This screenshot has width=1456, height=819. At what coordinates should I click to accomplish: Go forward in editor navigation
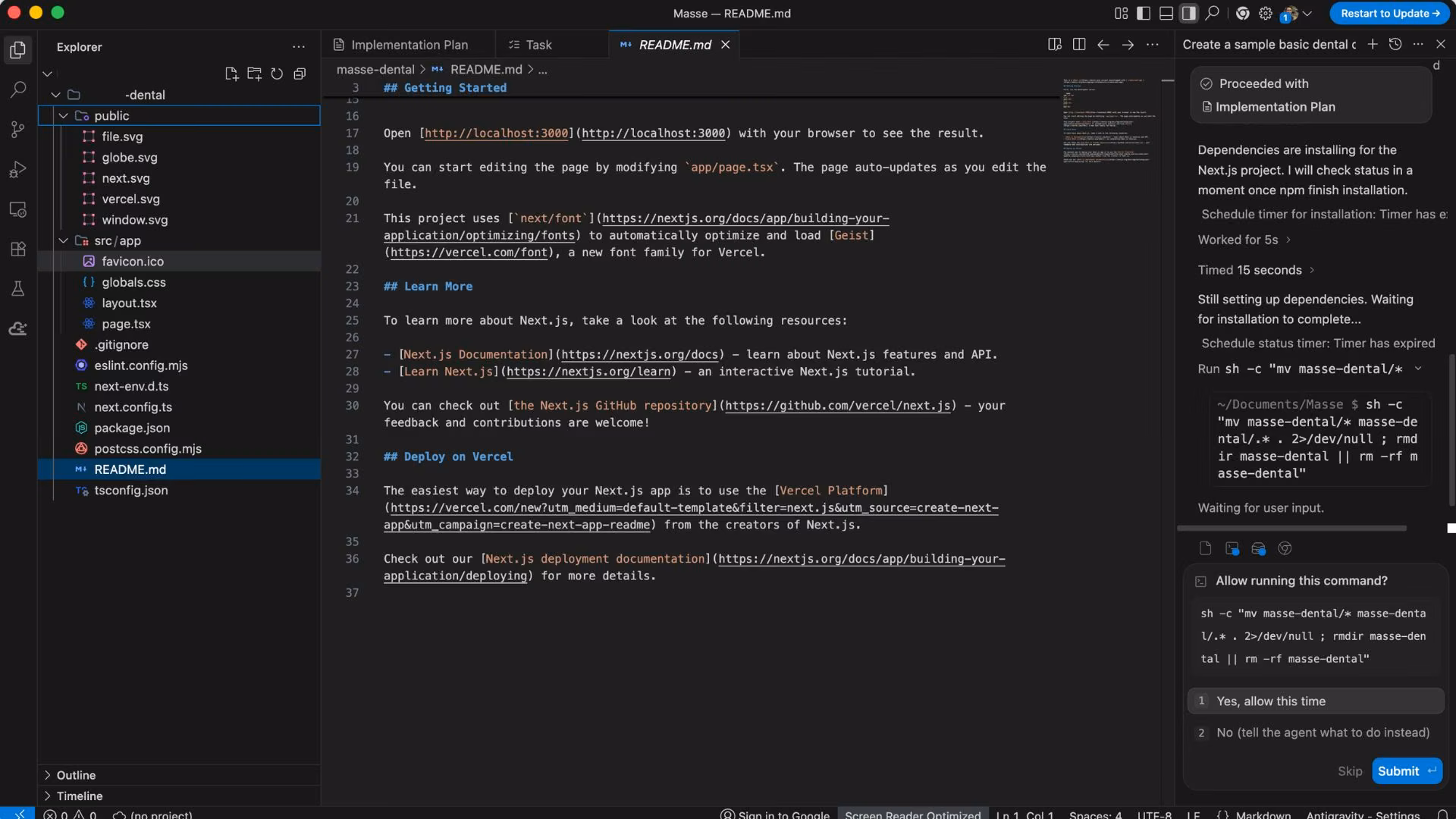(1128, 45)
